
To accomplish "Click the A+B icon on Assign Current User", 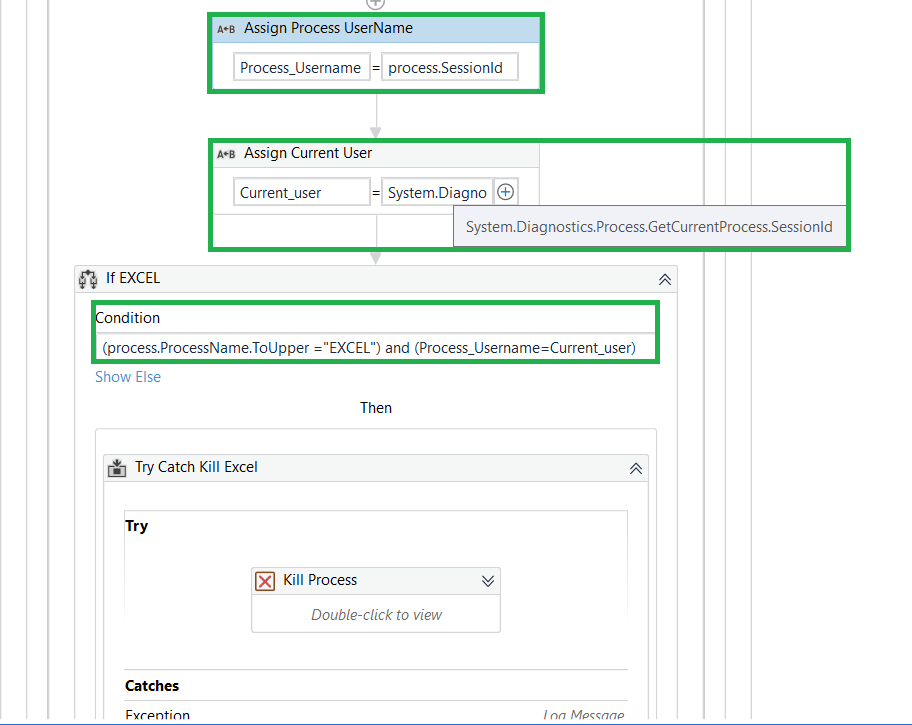I will tap(224, 154).
